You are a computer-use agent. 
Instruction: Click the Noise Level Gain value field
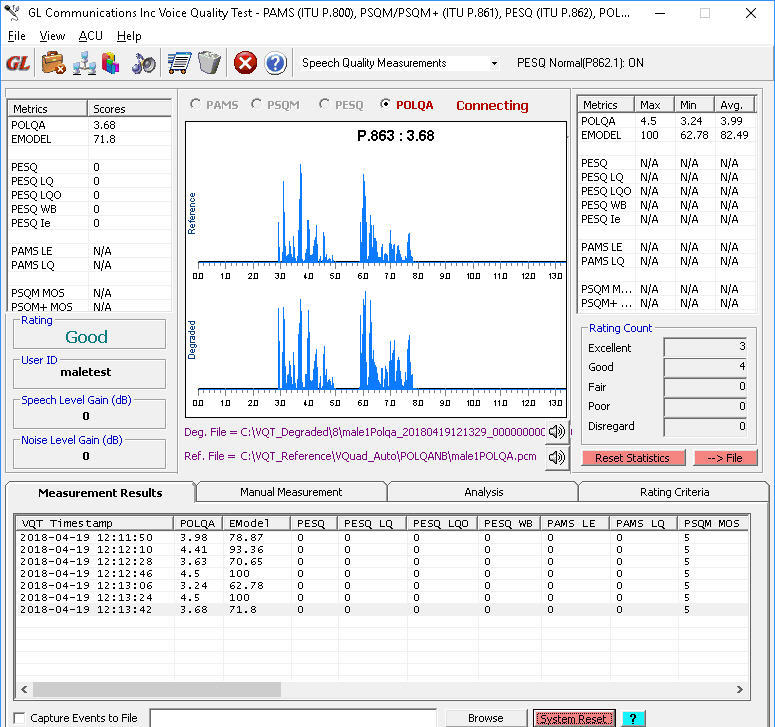click(89, 455)
